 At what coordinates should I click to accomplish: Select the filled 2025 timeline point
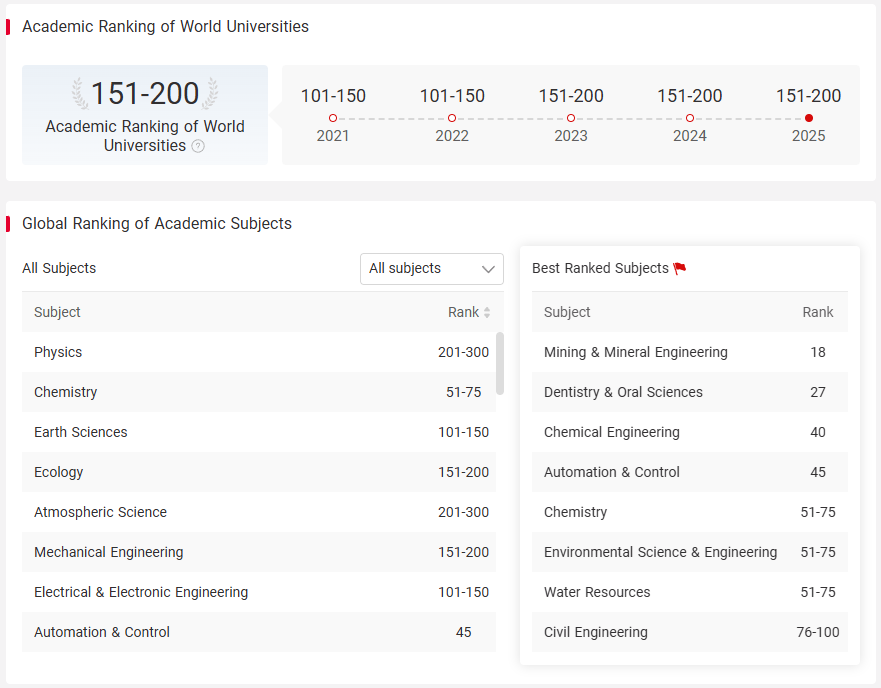point(809,118)
